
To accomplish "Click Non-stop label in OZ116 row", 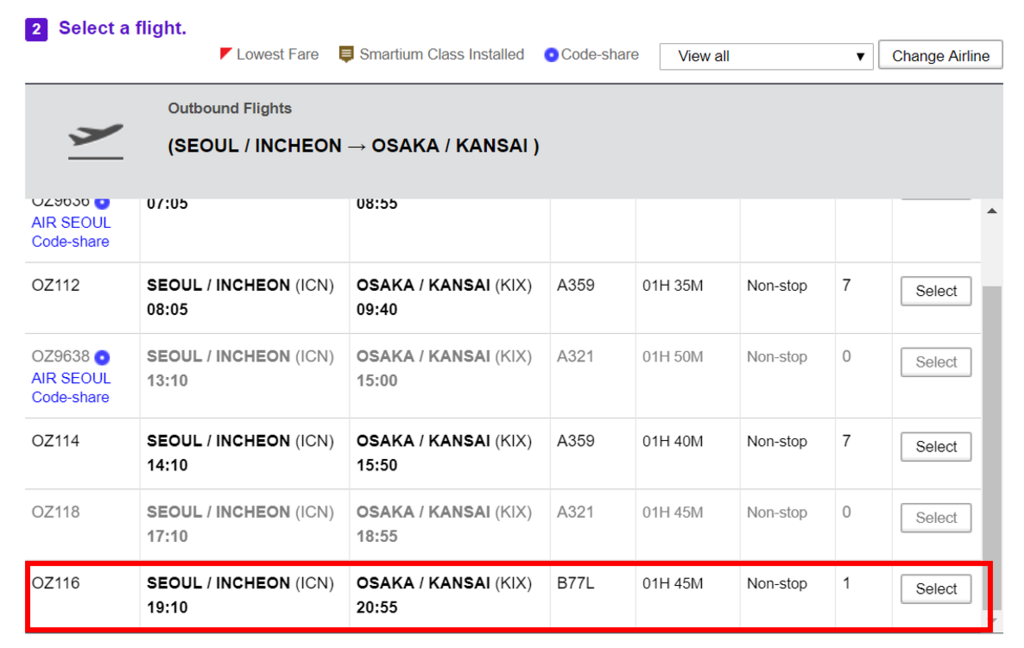I will 777,583.
